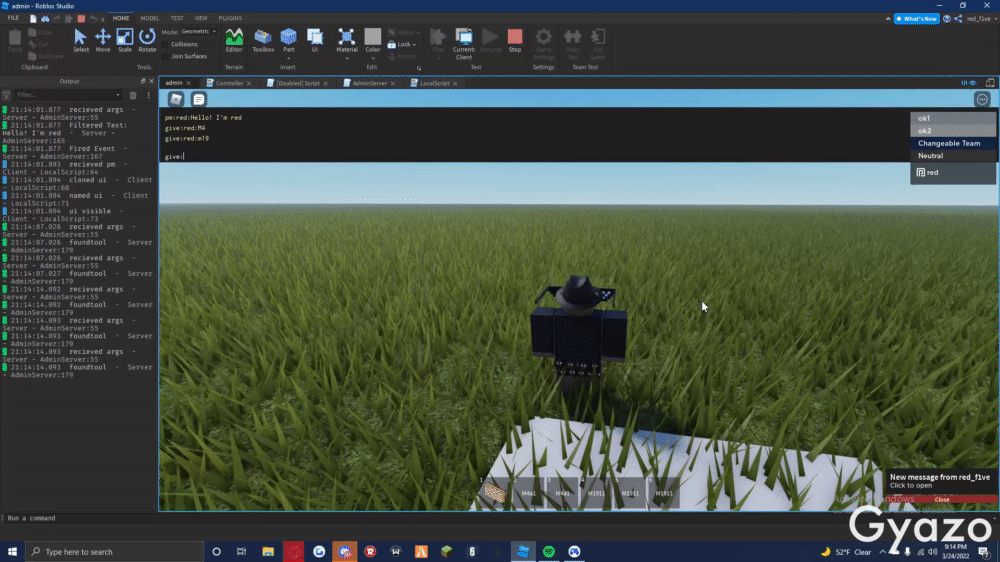The image size is (1000, 562).
Task: Open the Mode Geometric dropdown
Action: tap(198, 31)
